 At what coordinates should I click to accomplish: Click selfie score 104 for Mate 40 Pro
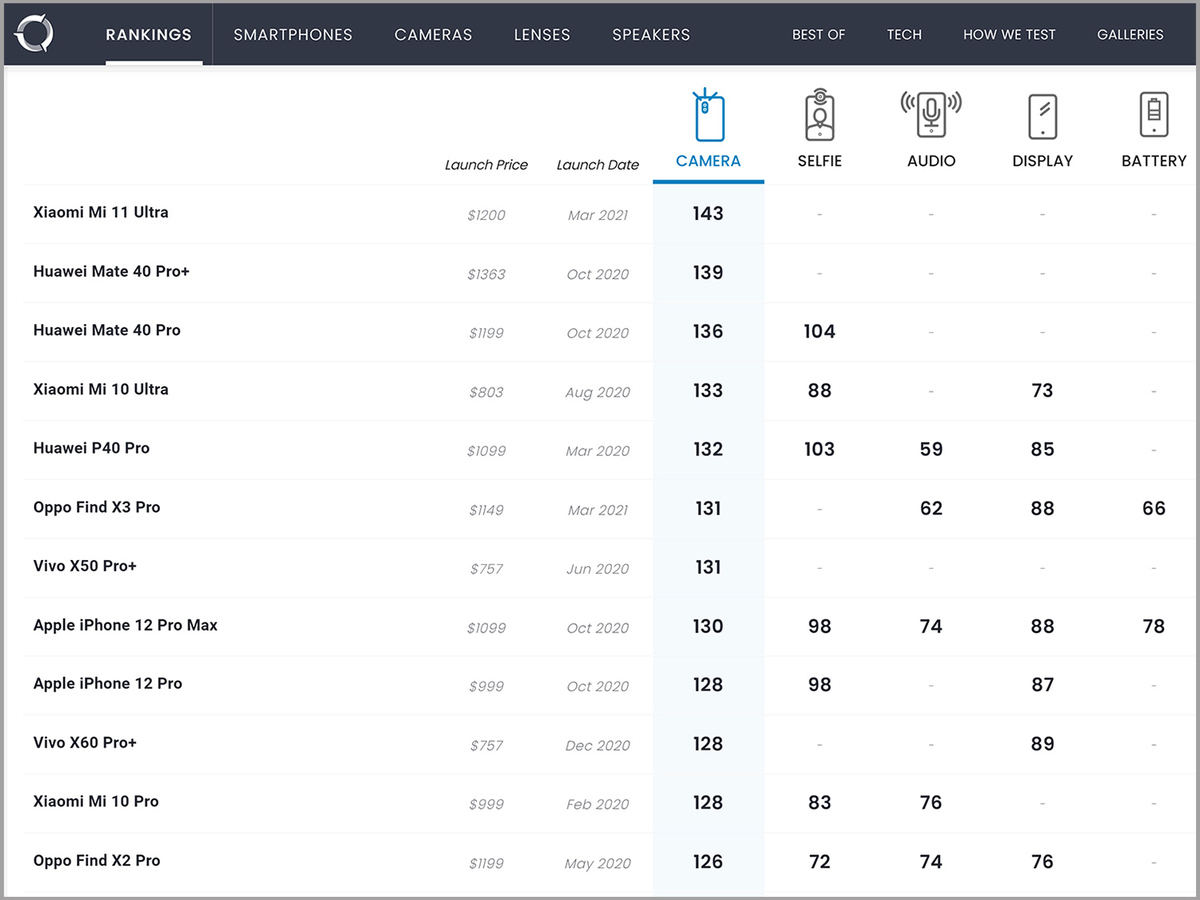(820, 331)
